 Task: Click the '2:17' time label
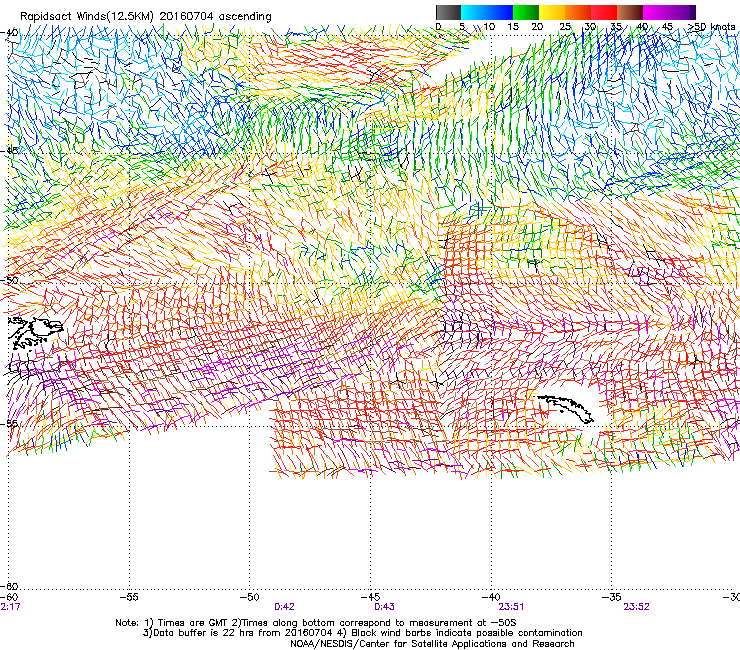click(10, 607)
